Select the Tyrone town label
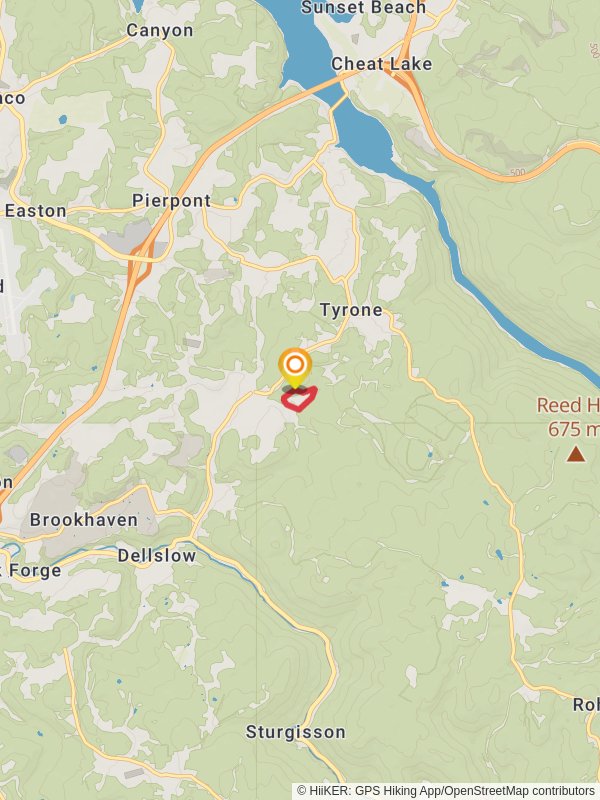600x800 pixels. [351, 310]
